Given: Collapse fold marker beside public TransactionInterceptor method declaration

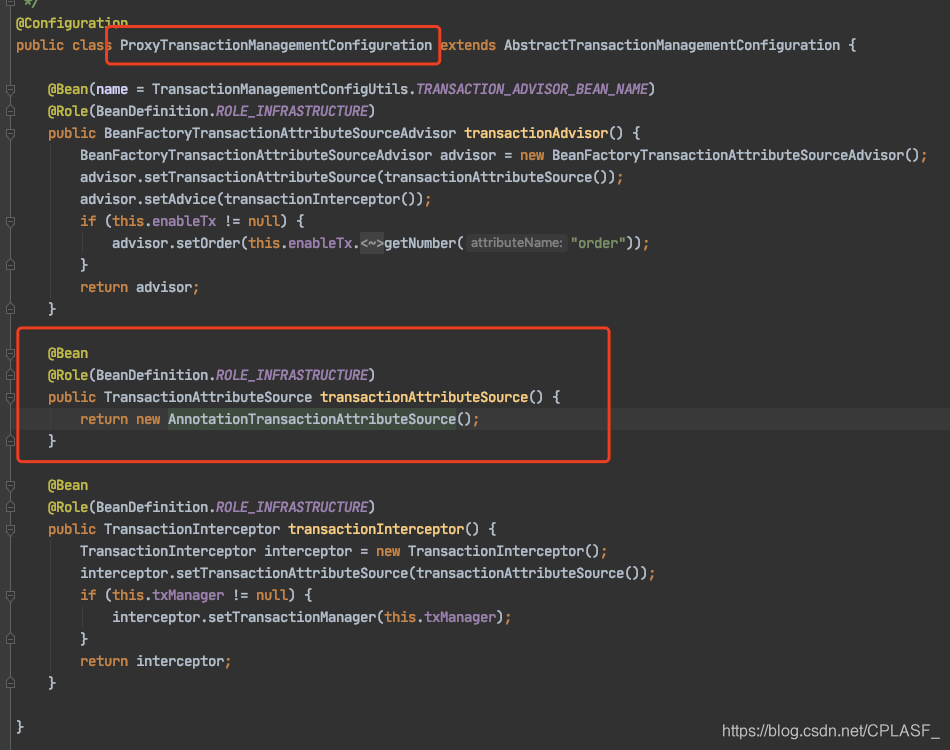Looking at the screenshot, I should click(x=10, y=529).
